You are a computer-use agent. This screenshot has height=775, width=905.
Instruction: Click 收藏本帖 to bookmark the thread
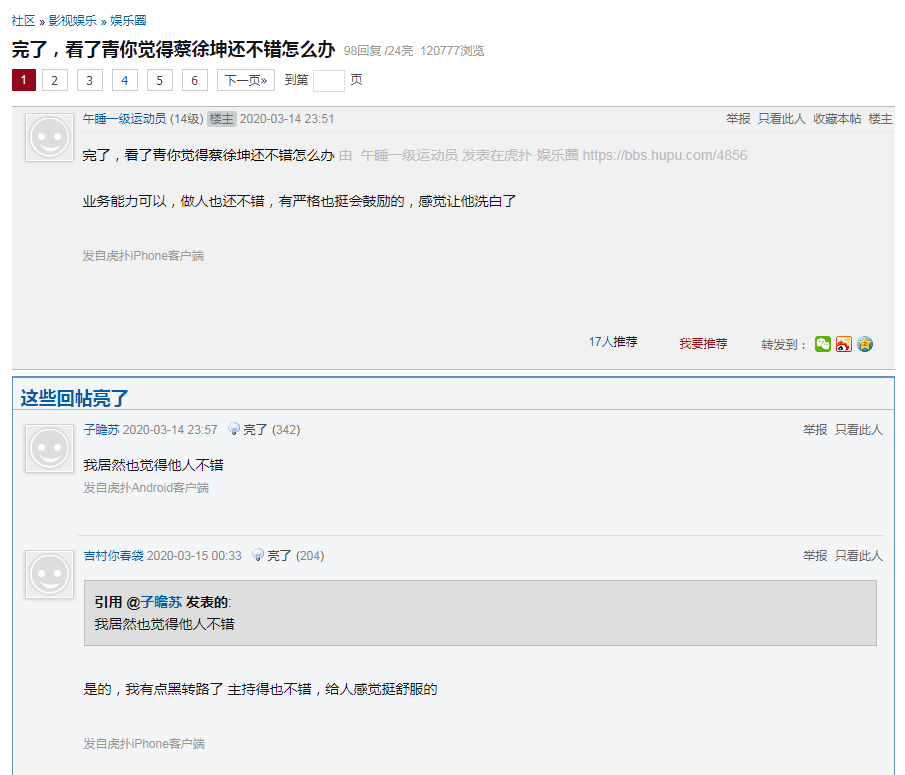pyautogui.click(x=837, y=119)
